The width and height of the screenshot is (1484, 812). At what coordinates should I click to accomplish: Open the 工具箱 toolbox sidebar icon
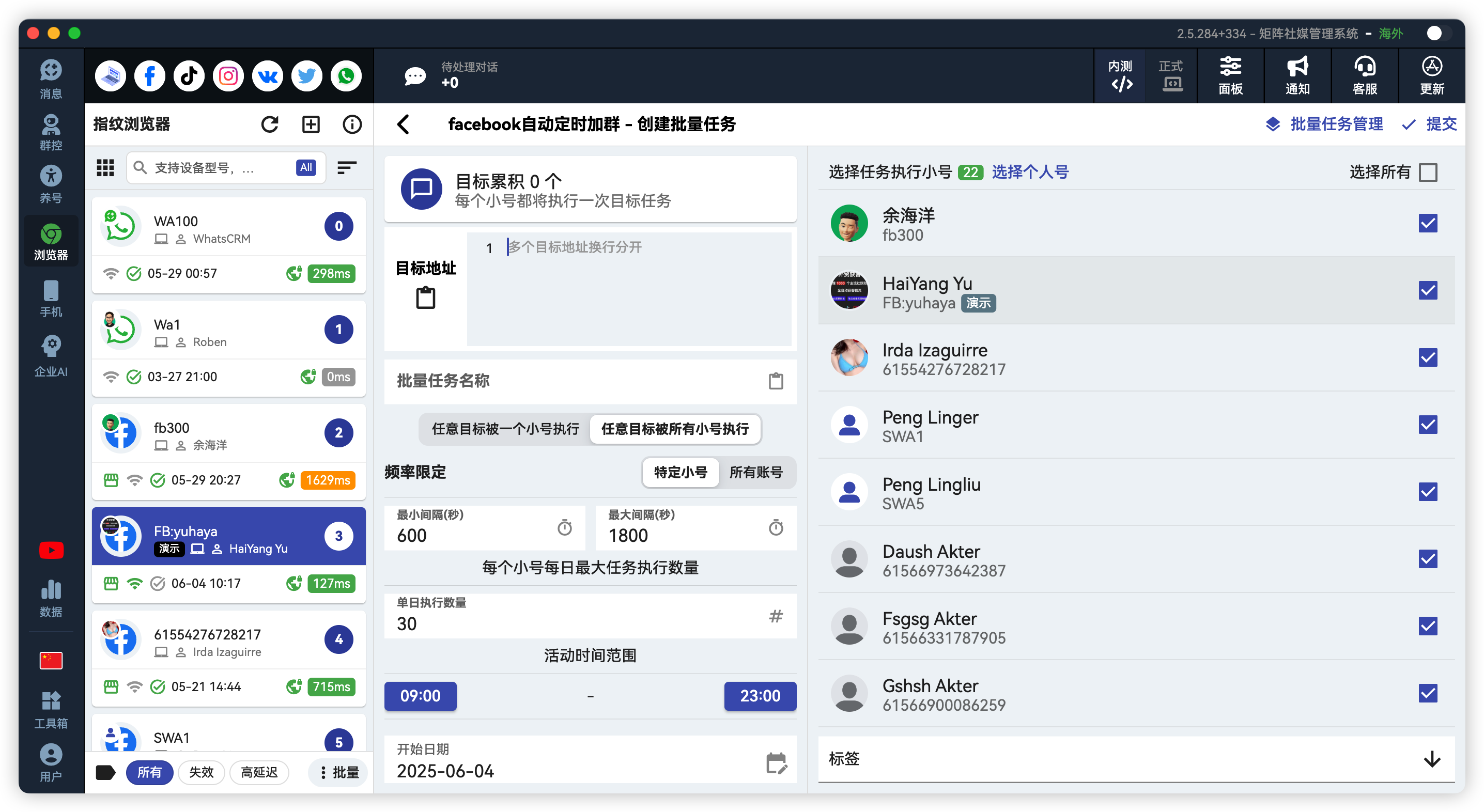[51, 710]
